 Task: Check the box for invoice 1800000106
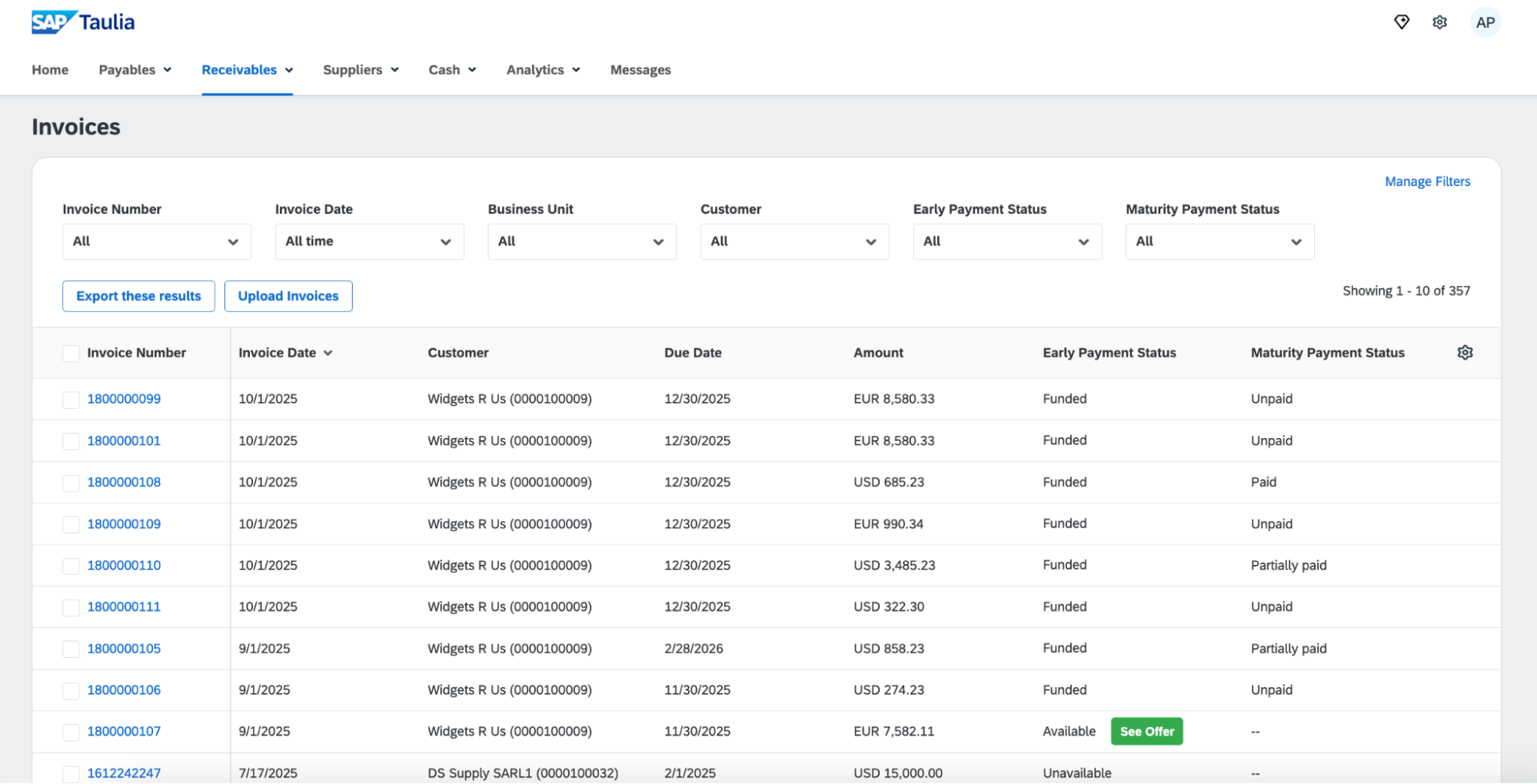coord(71,689)
